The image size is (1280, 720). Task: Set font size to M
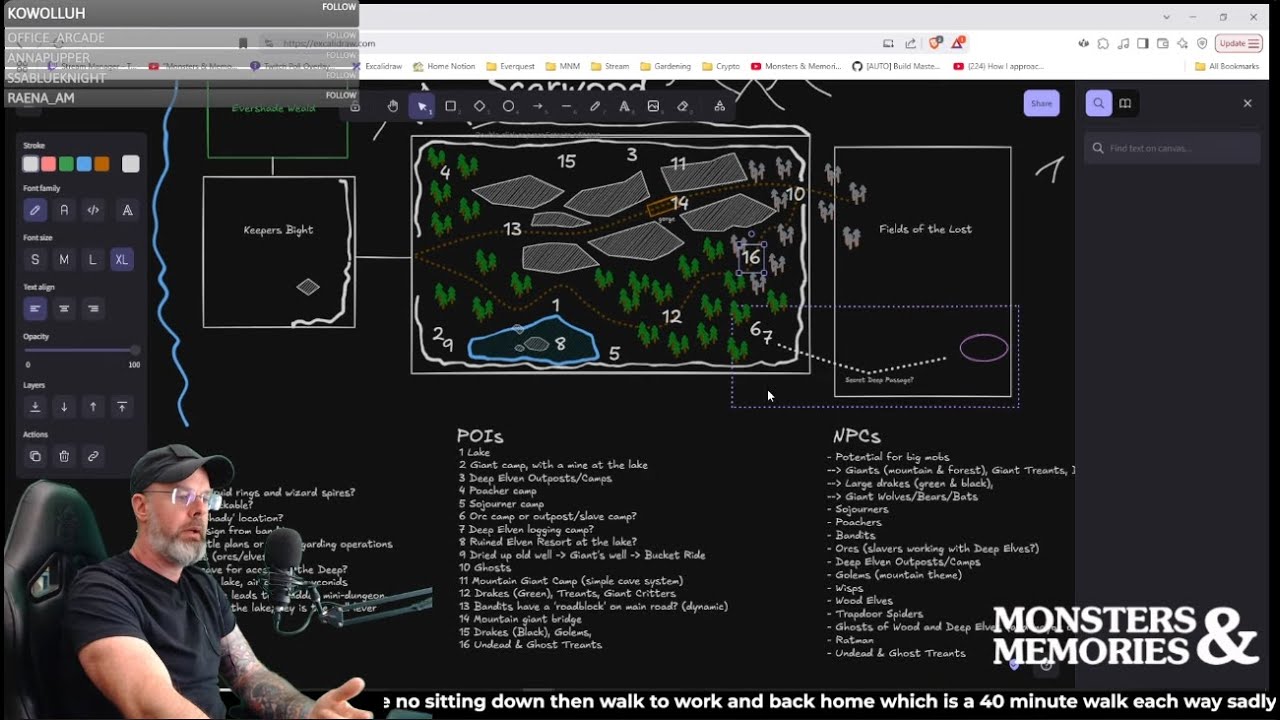tap(64, 259)
